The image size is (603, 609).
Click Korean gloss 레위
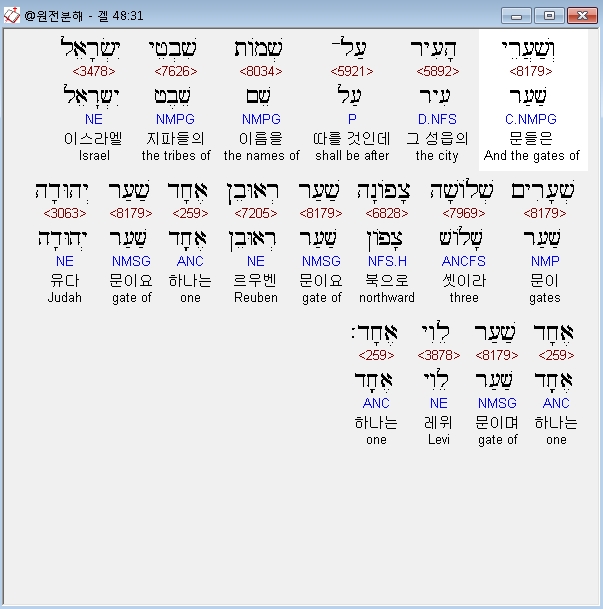pyautogui.click(x=439, y=423)
